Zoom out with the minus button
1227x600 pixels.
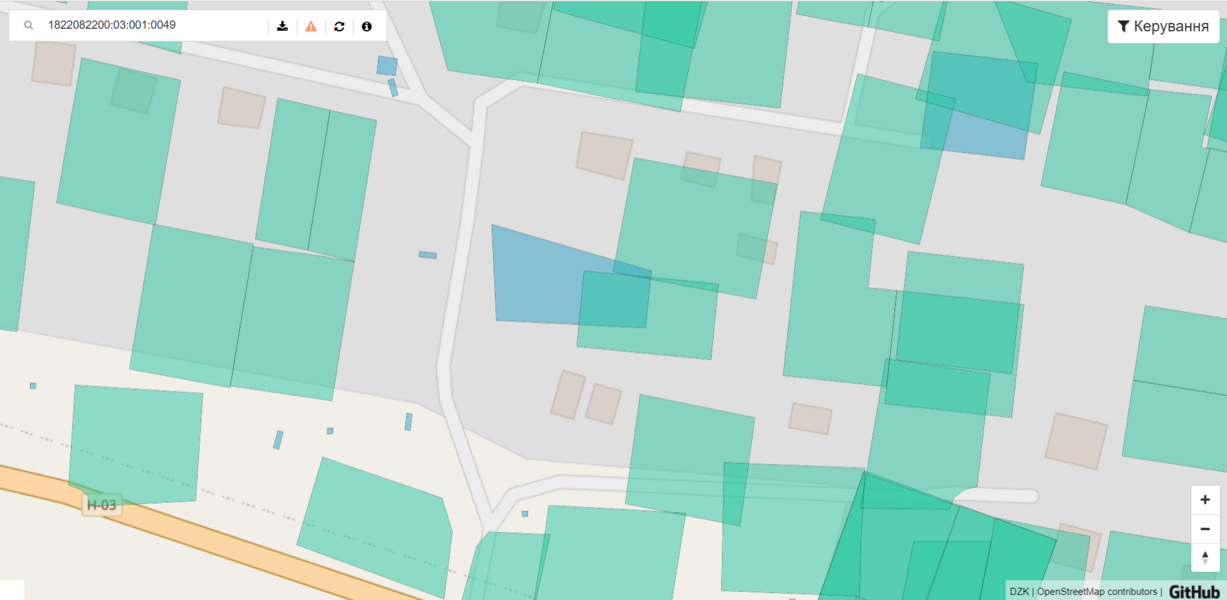click(1205, 528)
